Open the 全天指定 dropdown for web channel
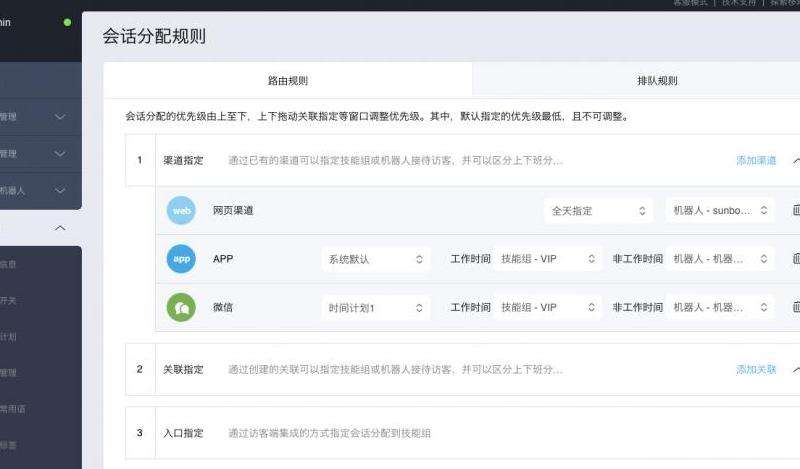Viewport: 800px width, 469px height. point(598,211)
